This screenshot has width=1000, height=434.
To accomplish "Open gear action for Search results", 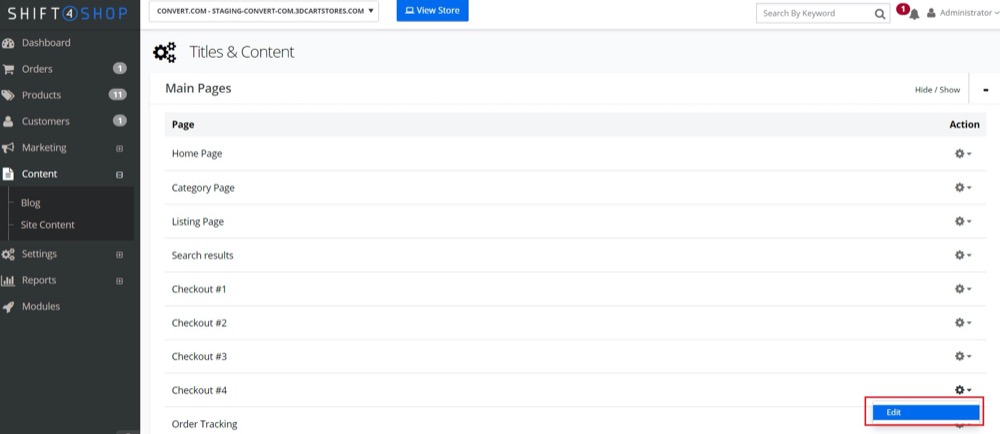I will pos(962,255).
